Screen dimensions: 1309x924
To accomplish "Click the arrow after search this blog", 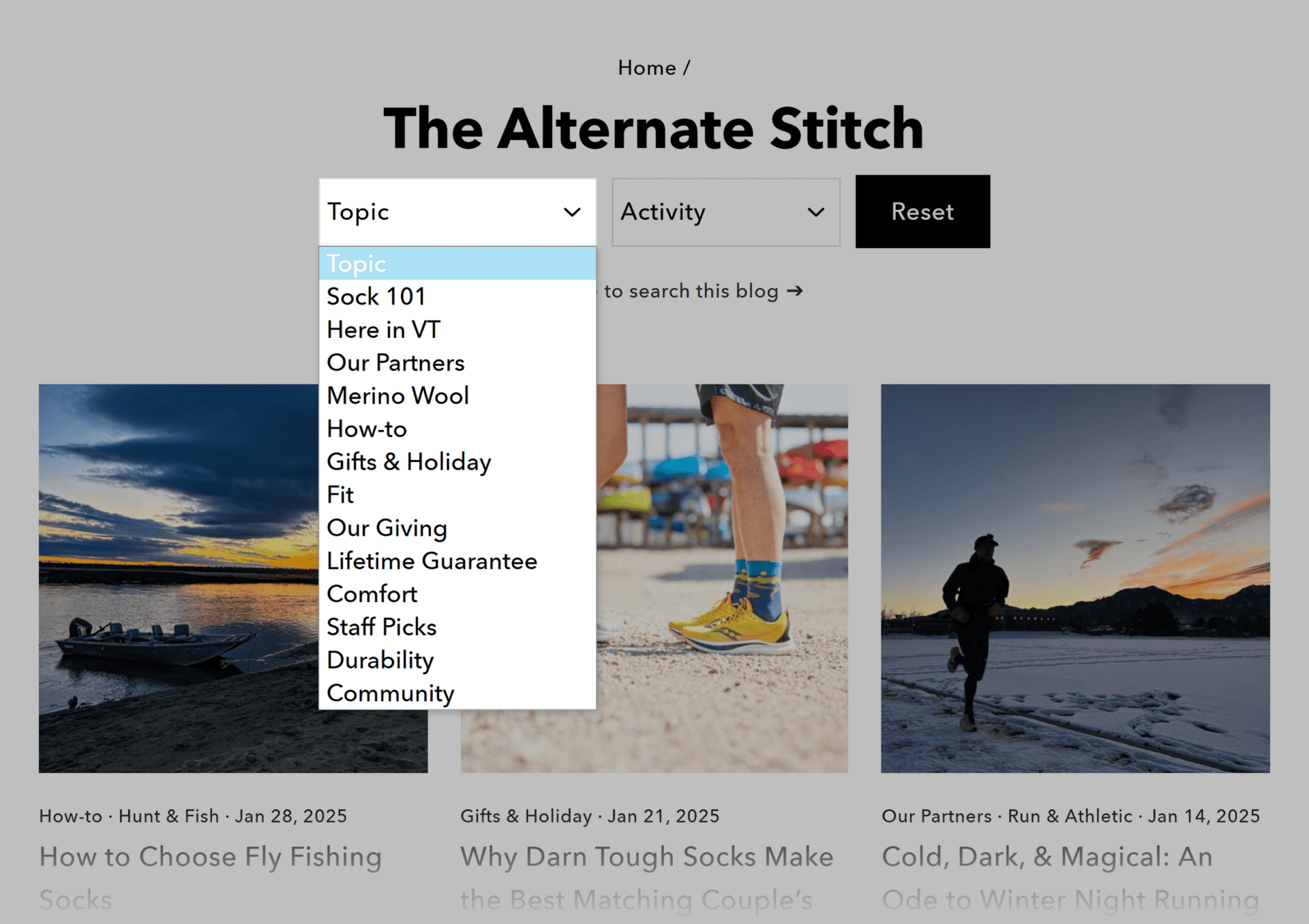I will click(794, 291).
